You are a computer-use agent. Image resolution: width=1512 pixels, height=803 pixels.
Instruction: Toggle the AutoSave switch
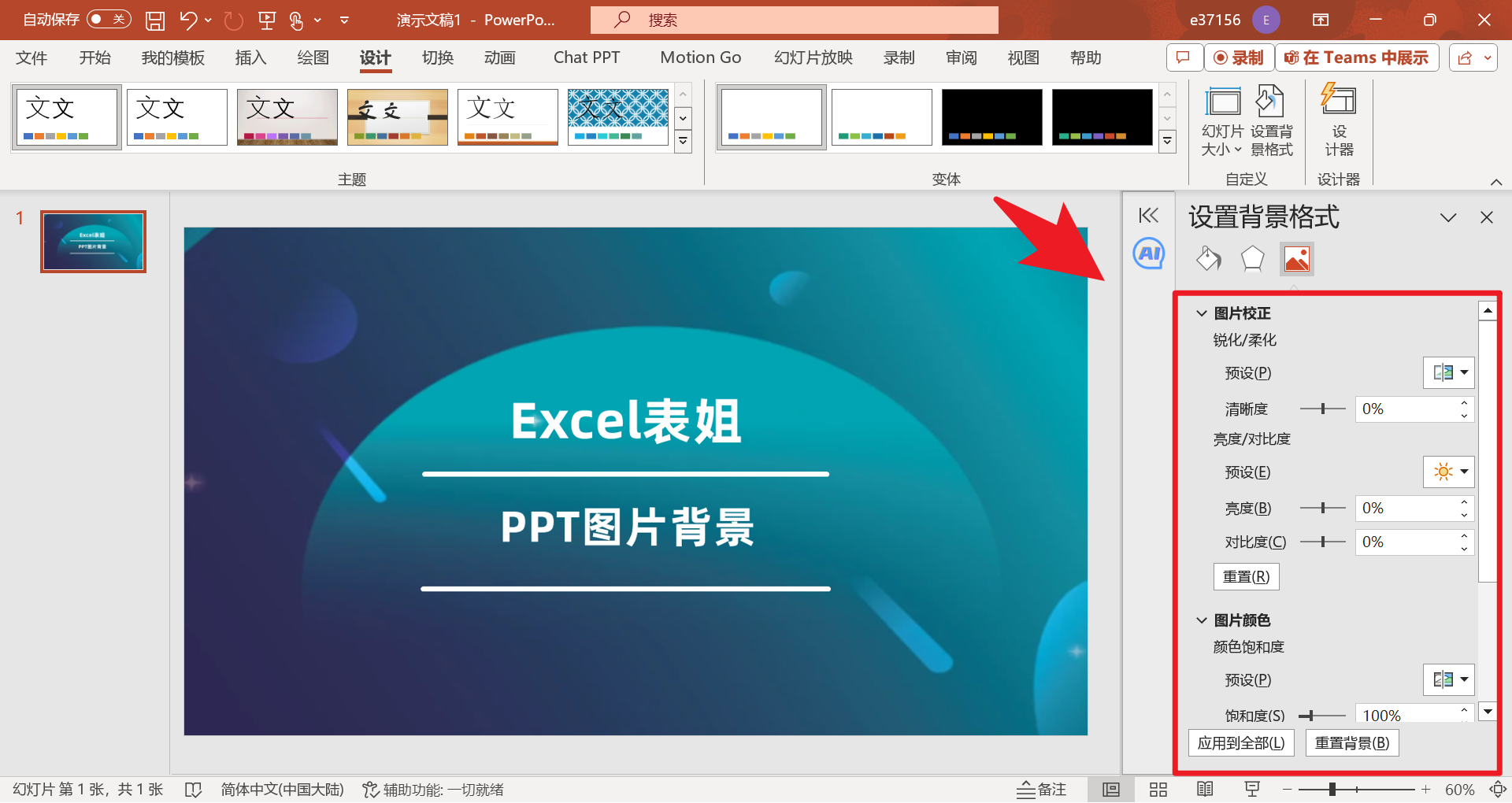click(x=109, y=20)
